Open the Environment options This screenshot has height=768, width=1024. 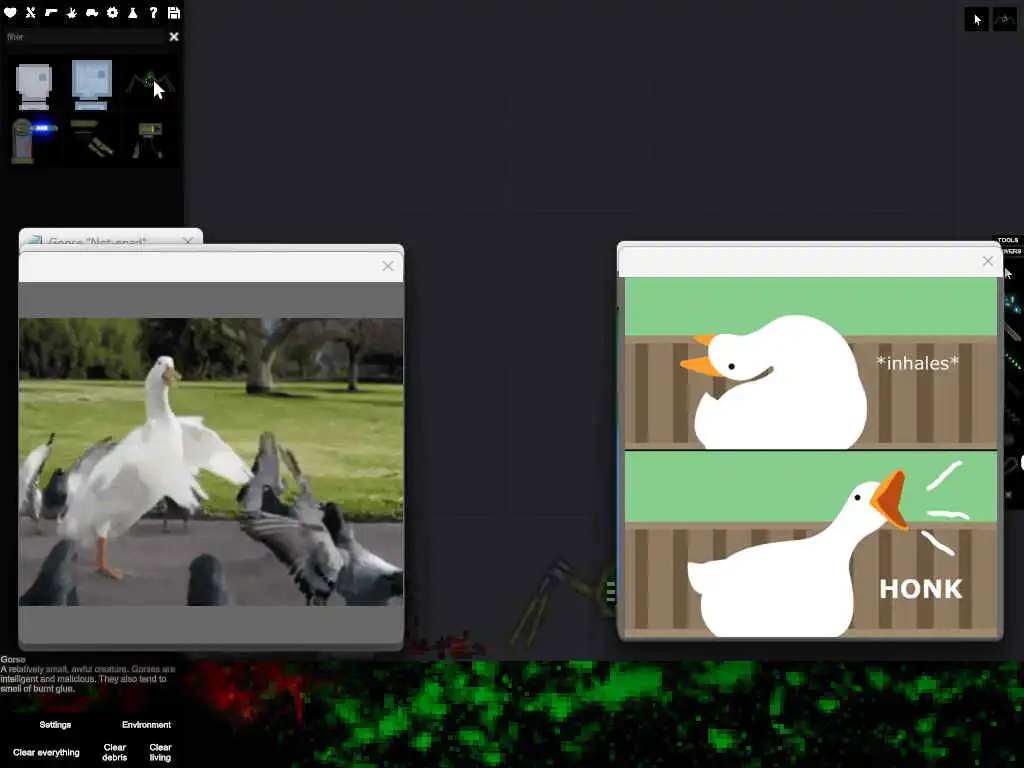point(146,725)
